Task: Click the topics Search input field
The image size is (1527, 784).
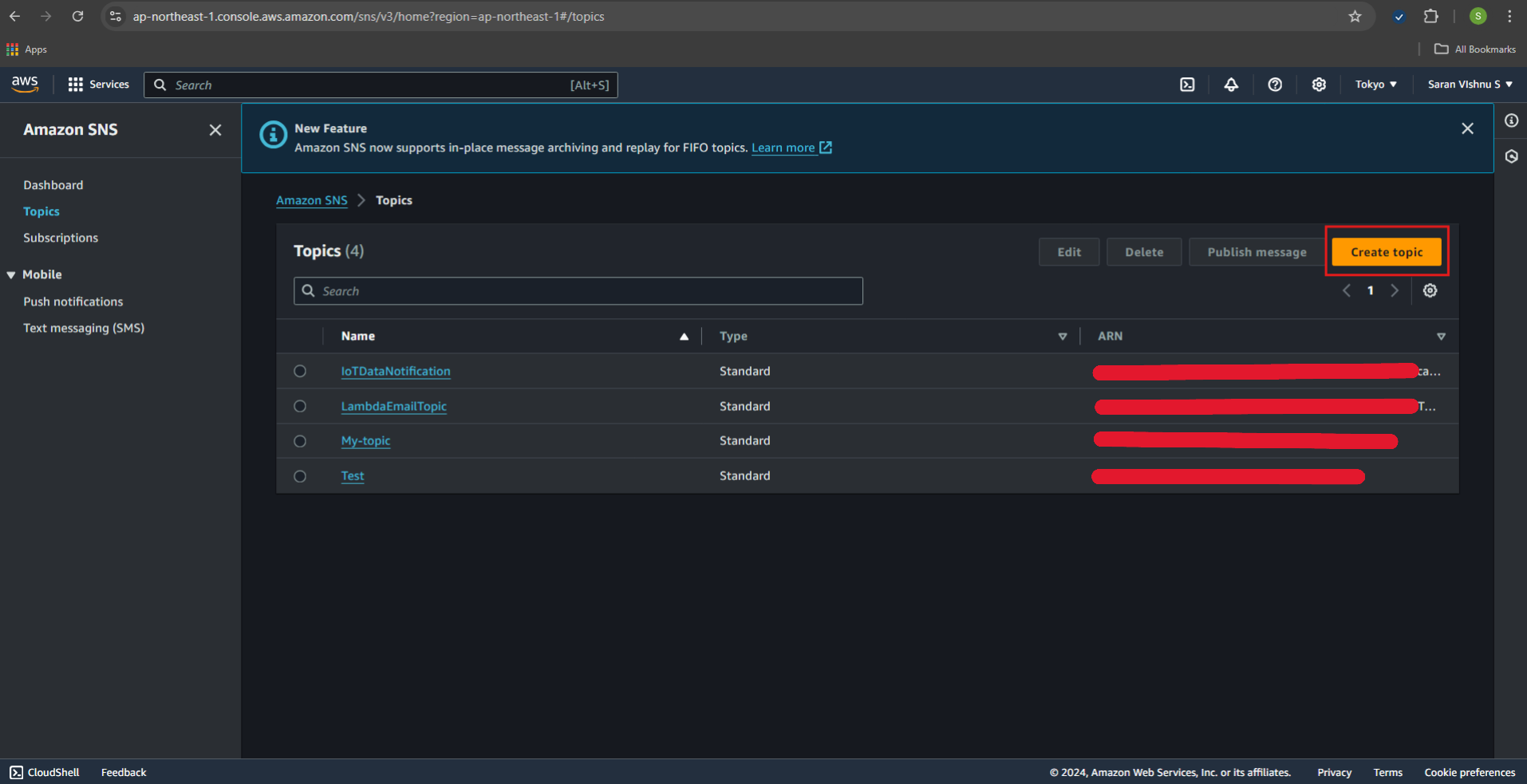Action: [578, 291]
